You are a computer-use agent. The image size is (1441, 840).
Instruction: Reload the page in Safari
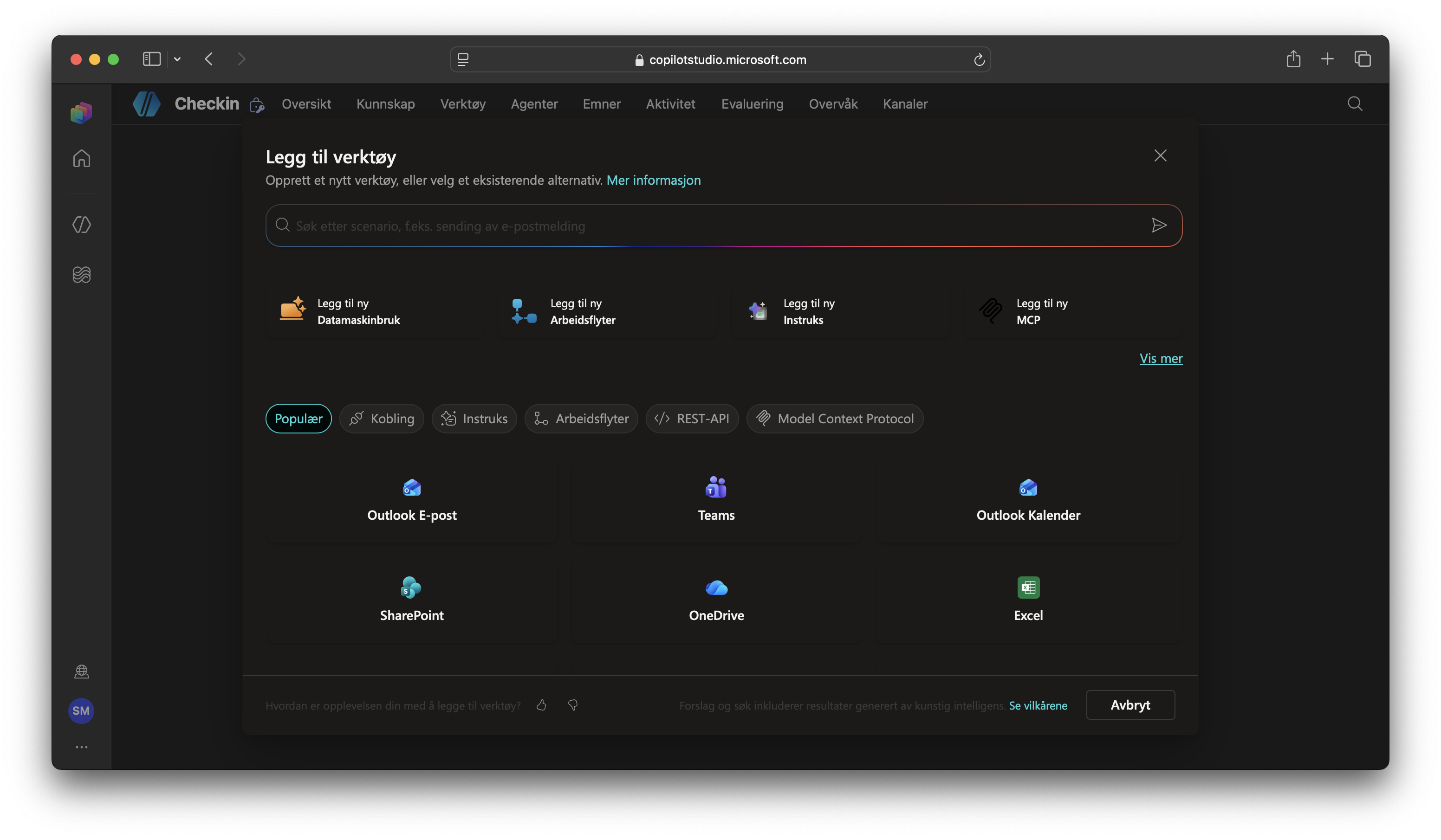pyautogui.click(x=979, y=59)
